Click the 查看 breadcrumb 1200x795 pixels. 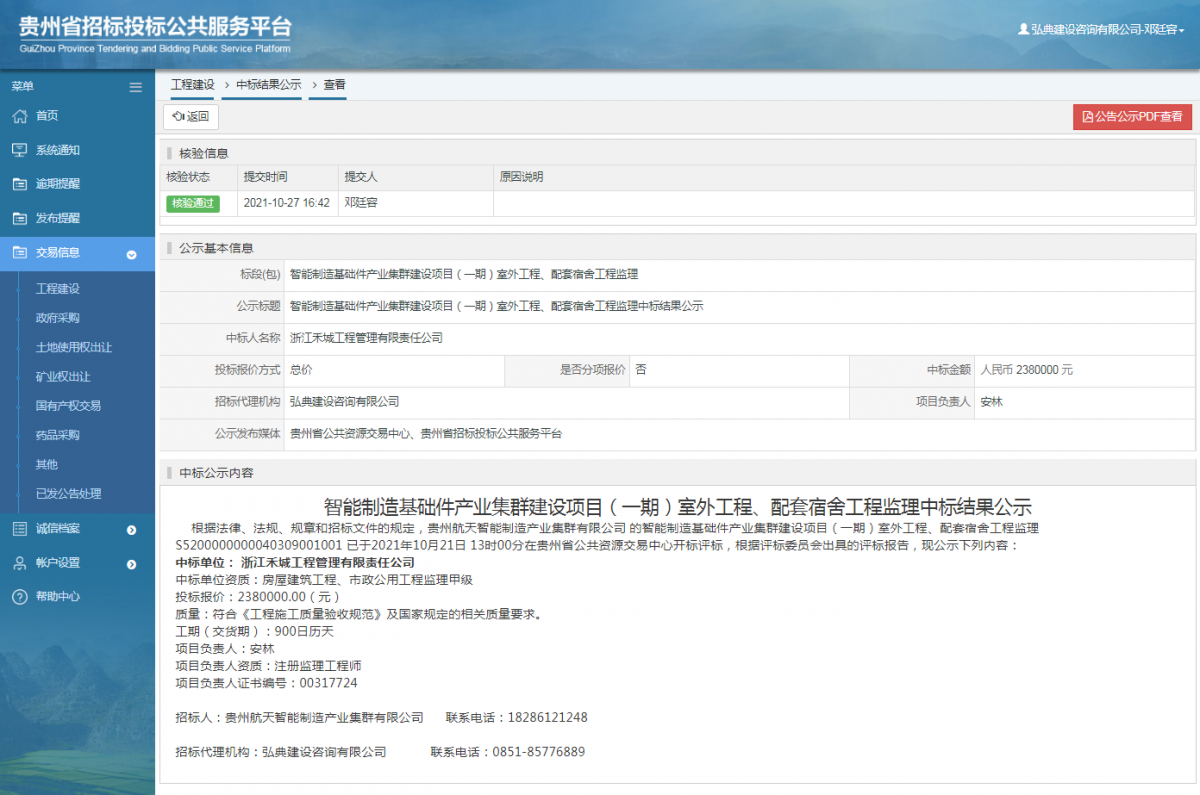pyautogui.click(x=334, y=85)
